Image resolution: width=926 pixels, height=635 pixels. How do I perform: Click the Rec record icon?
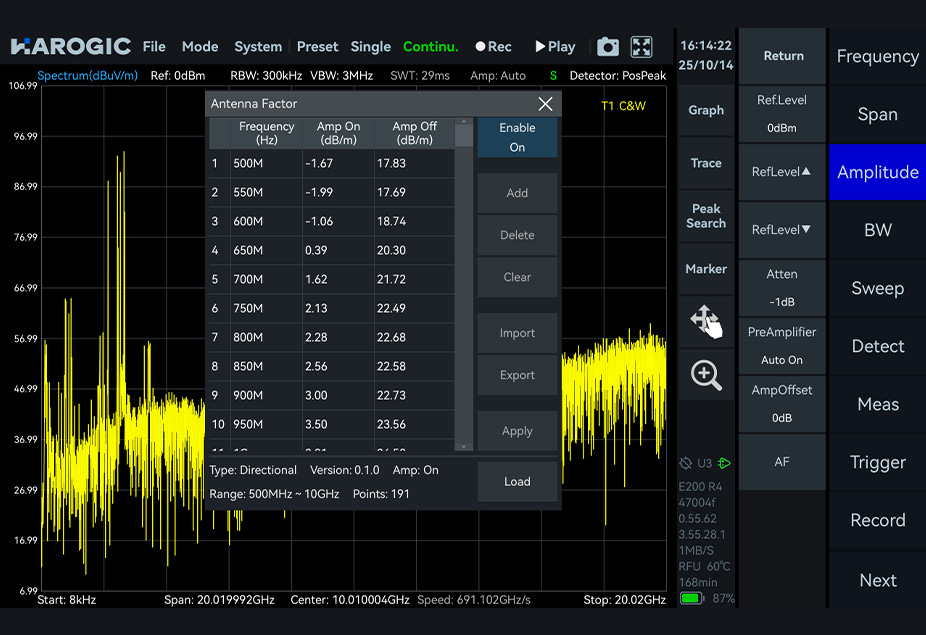[x=492, y=46]
